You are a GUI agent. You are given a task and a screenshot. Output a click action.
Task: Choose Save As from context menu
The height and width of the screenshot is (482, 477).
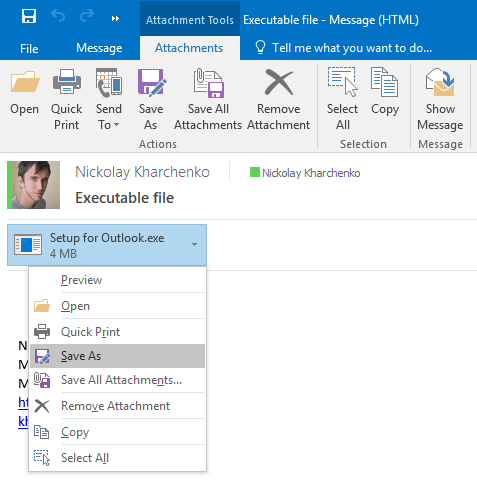click(x=117, y=356)
